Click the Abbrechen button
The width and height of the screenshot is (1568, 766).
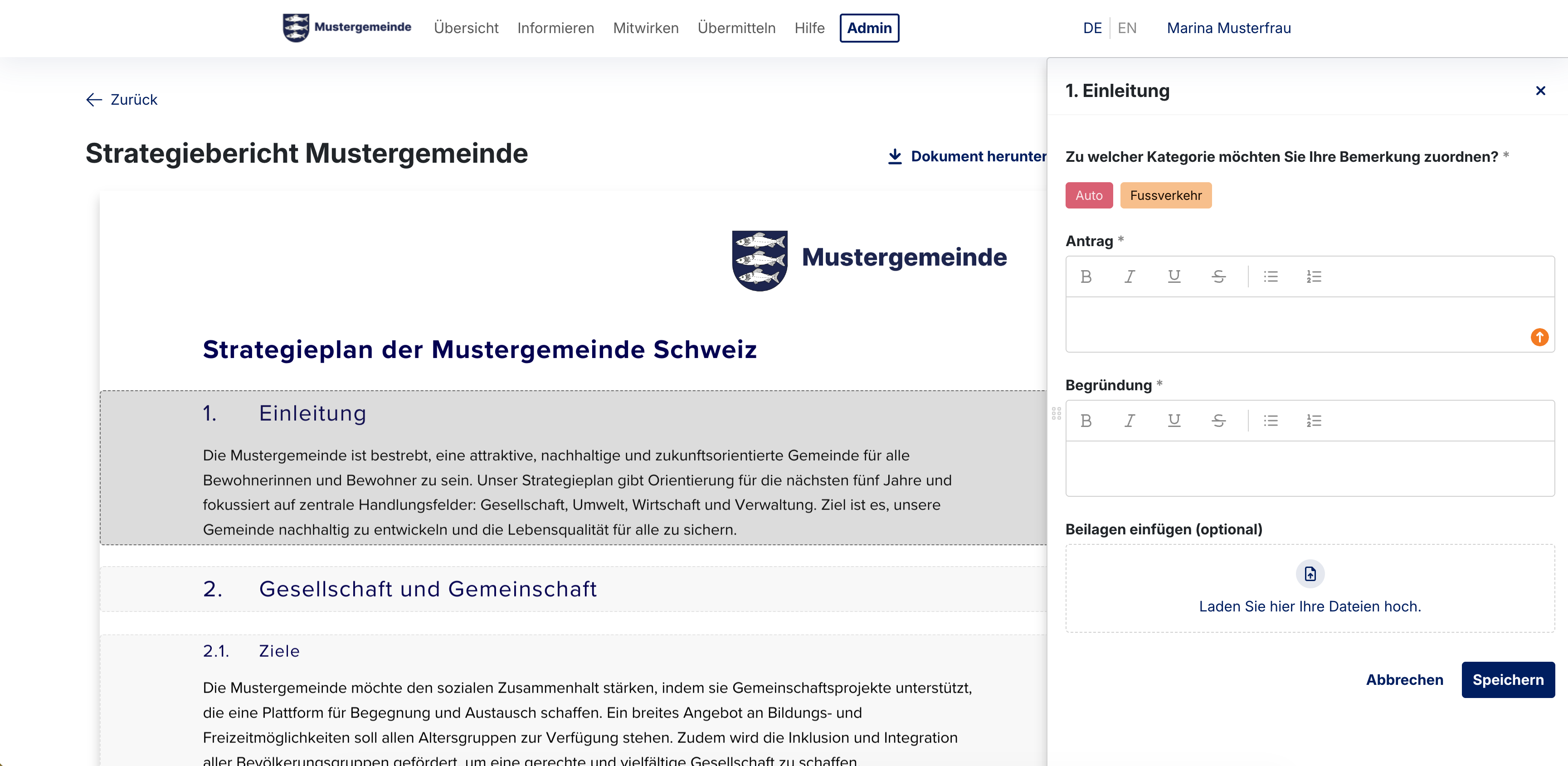(1404, 679)
